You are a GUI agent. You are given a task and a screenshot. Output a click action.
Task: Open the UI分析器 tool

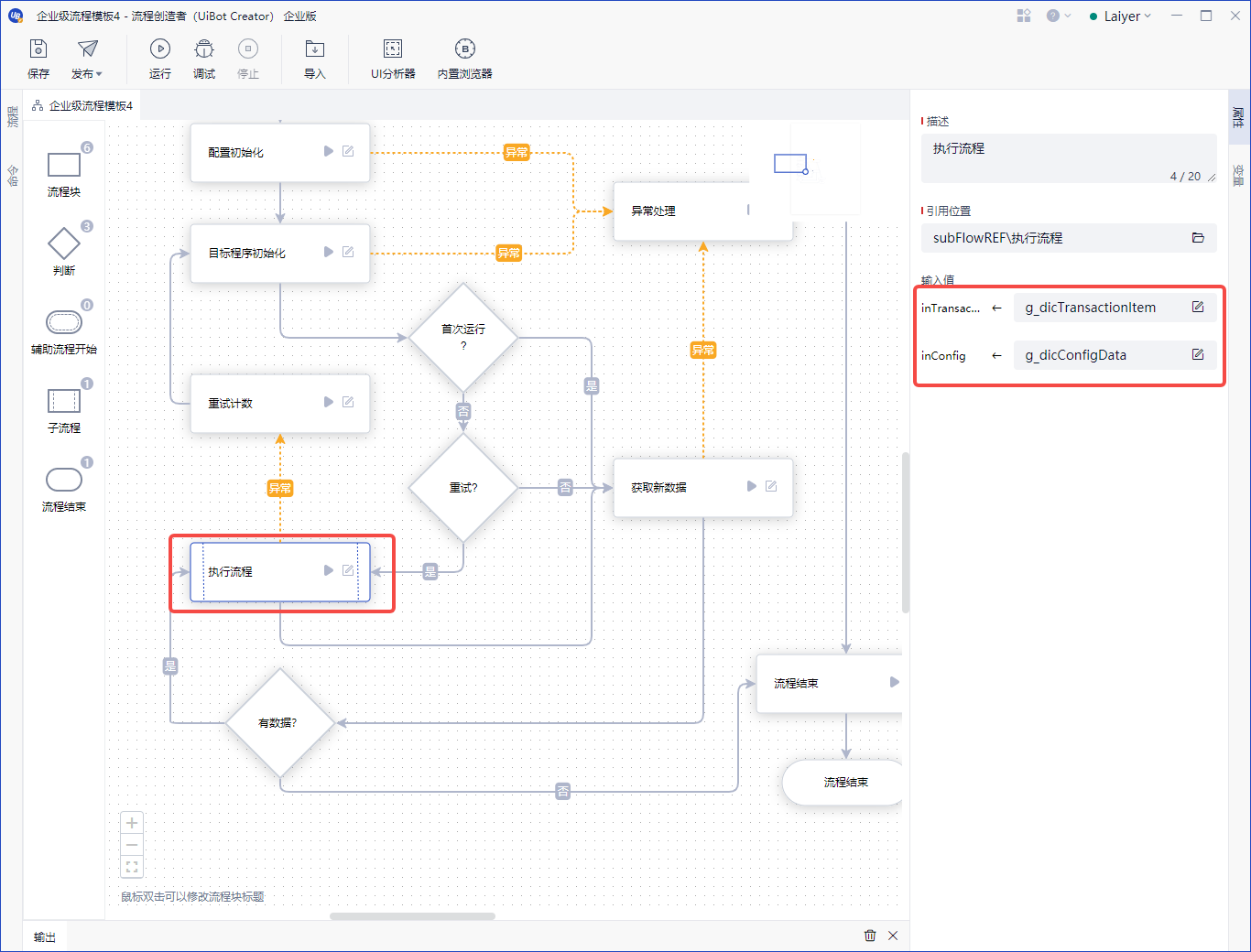[x=393, y=59]
